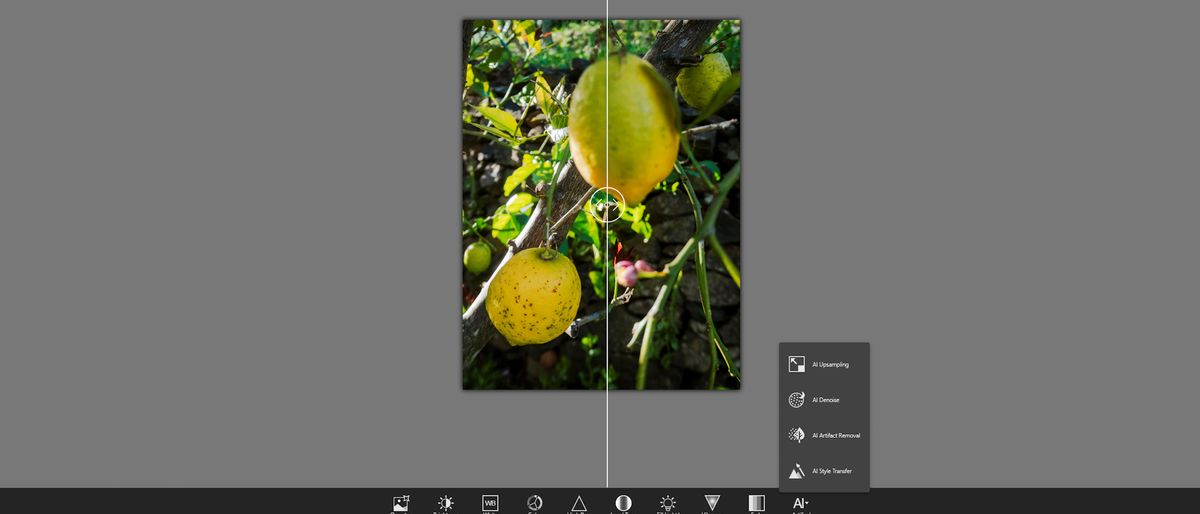
Task: Select AI Artifact Removal menu entry
Action: [824, 435]
